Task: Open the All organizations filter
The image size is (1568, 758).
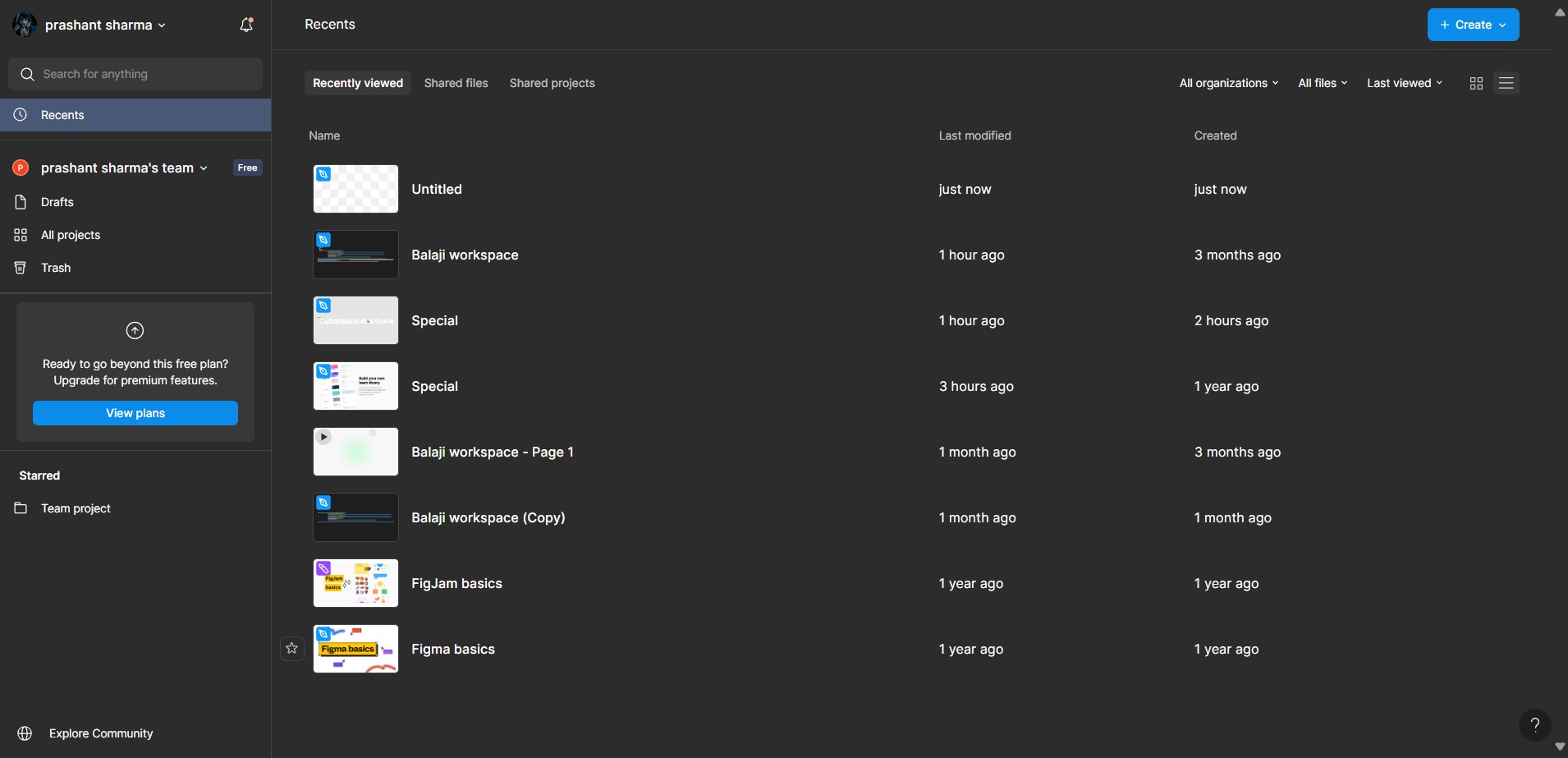Action: tap(1229, 83)
